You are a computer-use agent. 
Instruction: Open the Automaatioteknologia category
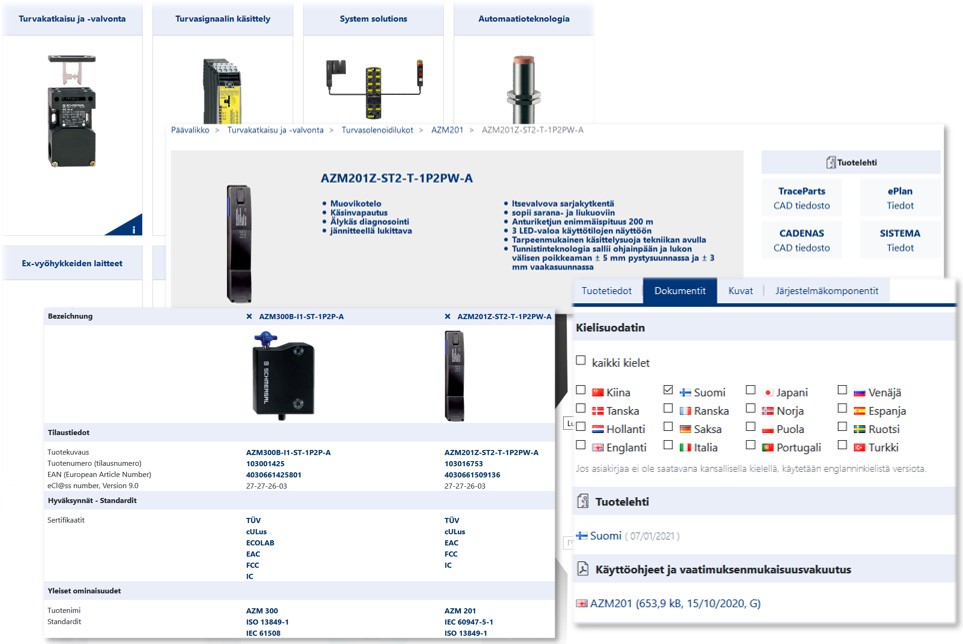524,19
